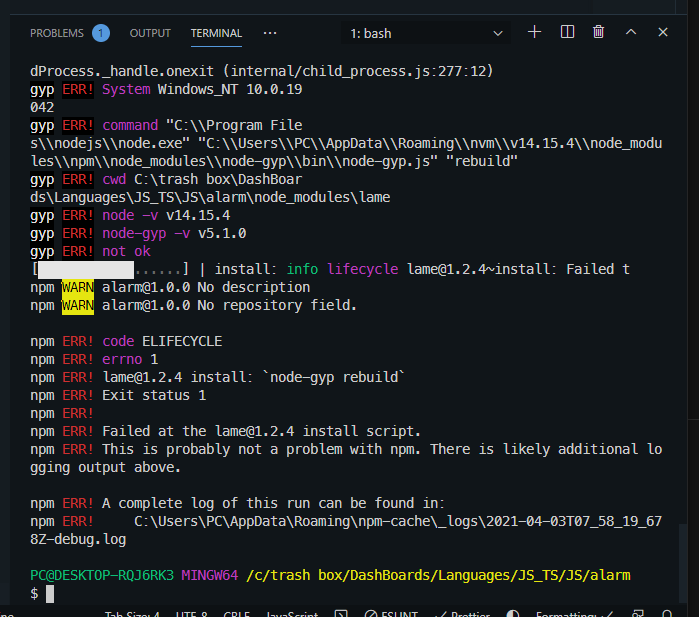Click the 'System Windows_NT 10.0.19' line

(202, 90)
